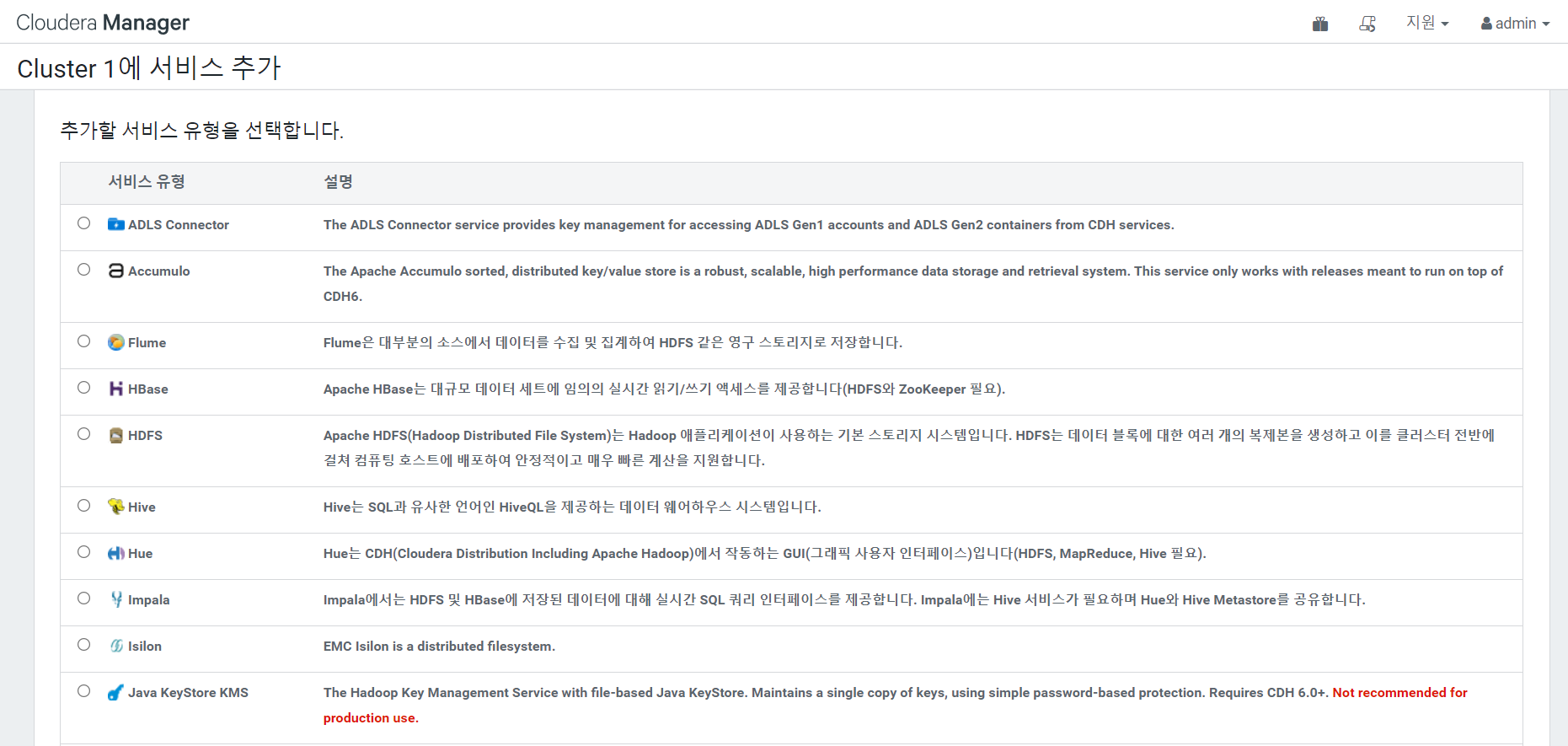Open the admin user dropdown menu
Image resolution: width=1568 pixels, height=746 pixels.
[1515, 24]
